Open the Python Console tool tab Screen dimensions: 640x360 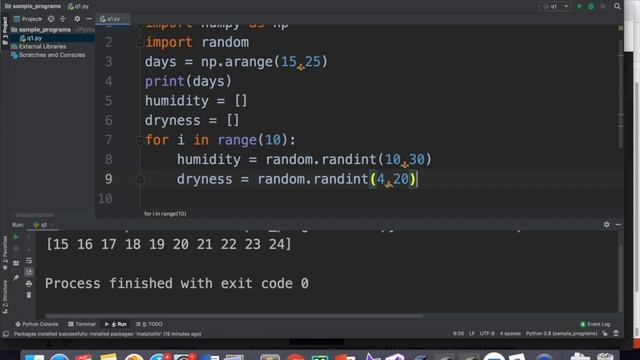[x=37, y=324]
